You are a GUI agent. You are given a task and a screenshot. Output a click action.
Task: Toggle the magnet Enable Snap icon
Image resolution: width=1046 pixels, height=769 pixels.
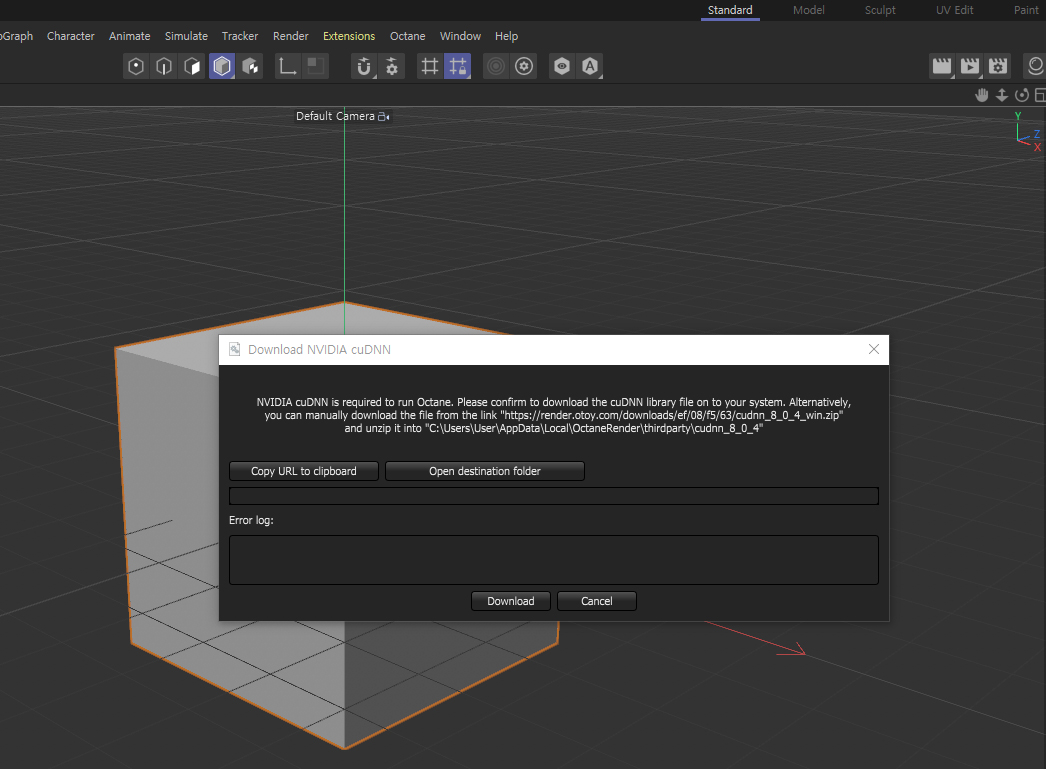[364, 66]
